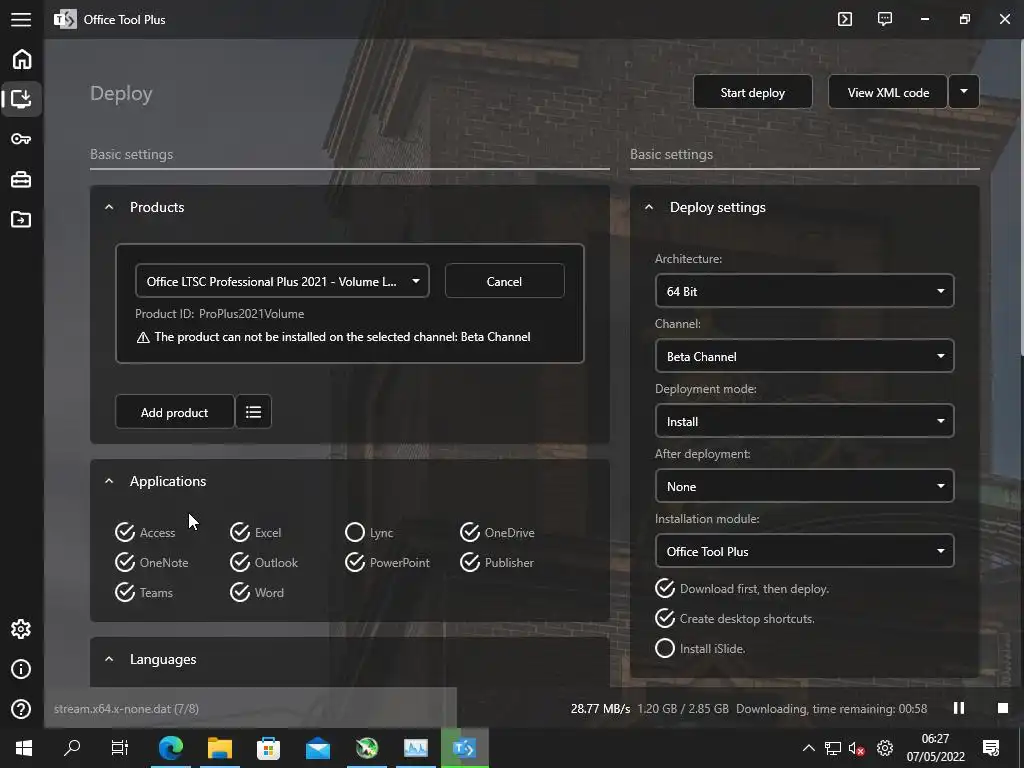Select right Basic settings tab

(671, 154)
